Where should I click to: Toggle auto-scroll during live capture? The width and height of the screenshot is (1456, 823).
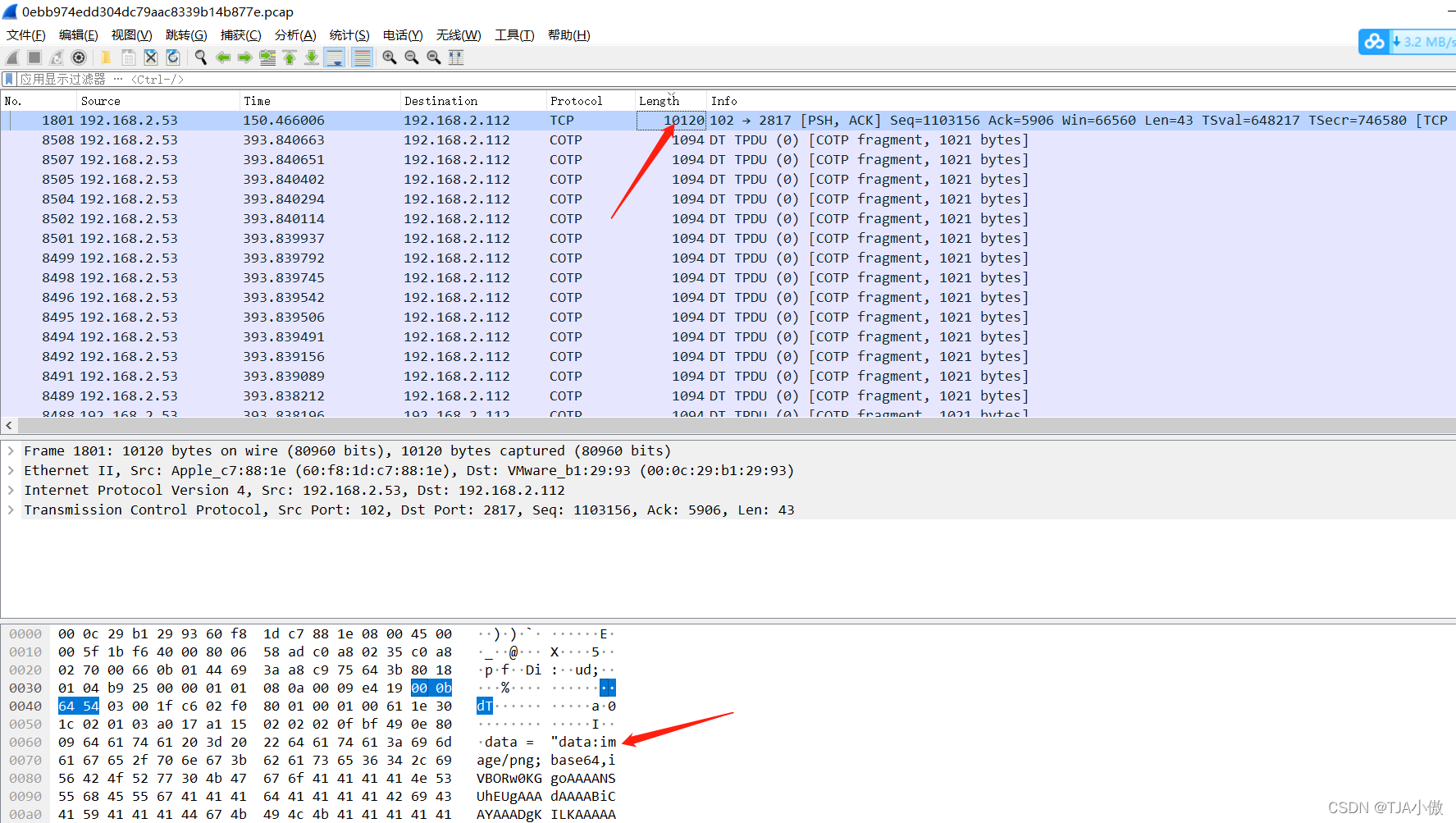pos(335,57)
